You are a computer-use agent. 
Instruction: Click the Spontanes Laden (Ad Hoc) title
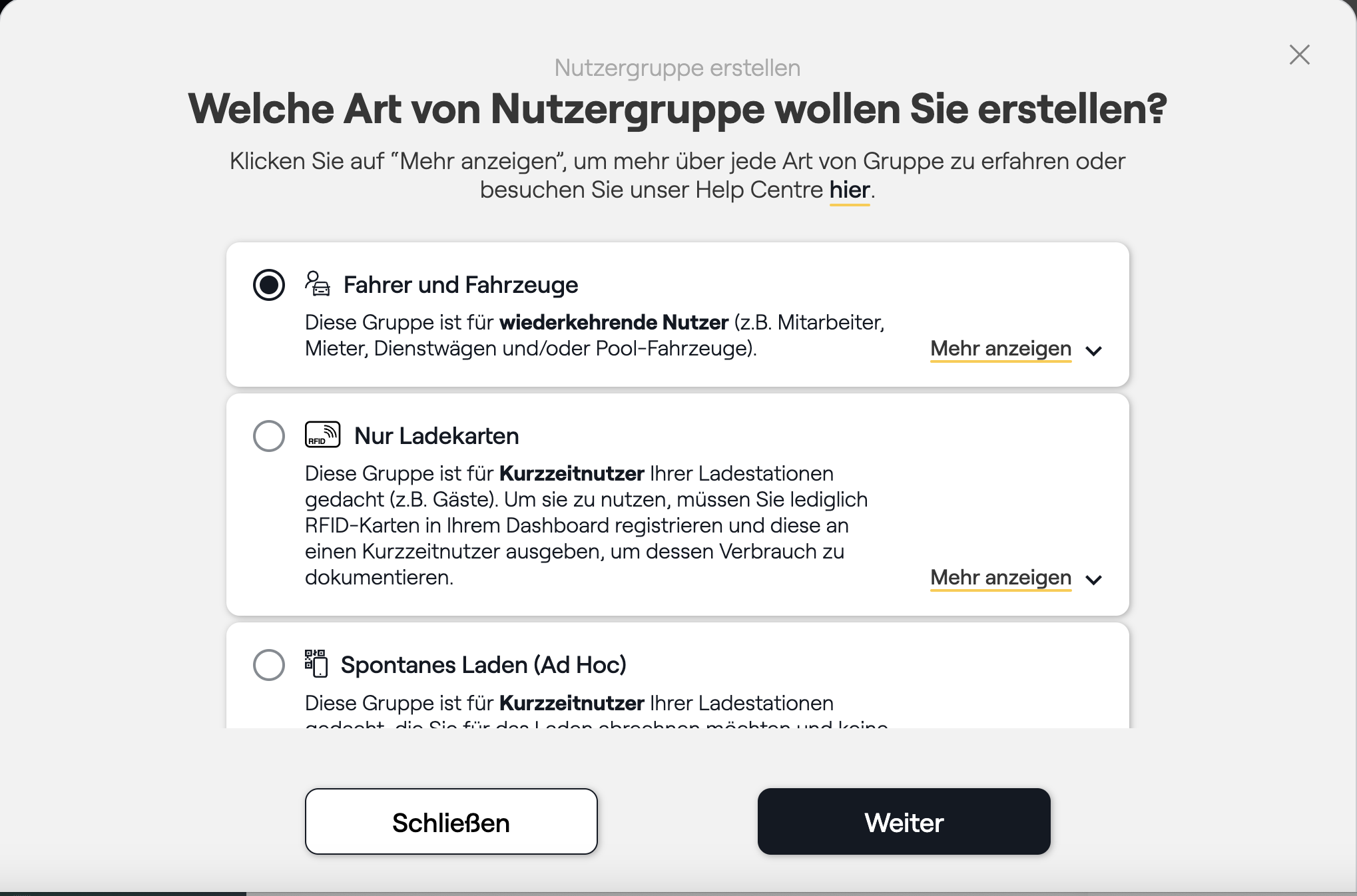tap(483, 665)
